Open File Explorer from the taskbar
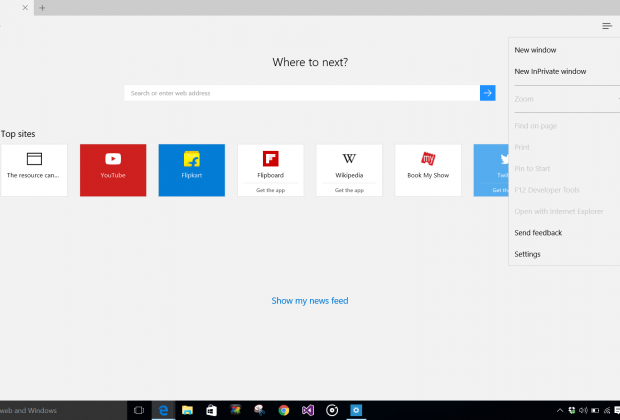The image size is (620, 420). click(x=187, y=411)
